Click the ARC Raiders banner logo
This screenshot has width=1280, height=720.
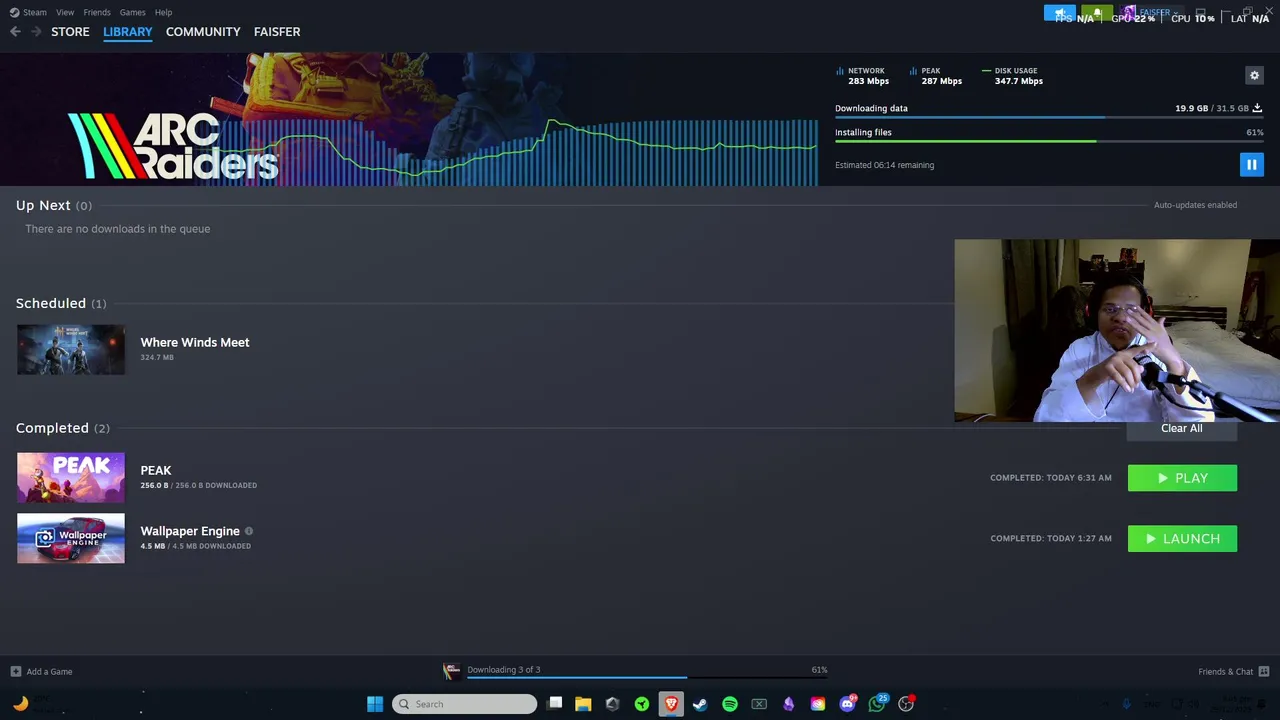[173, 146]
